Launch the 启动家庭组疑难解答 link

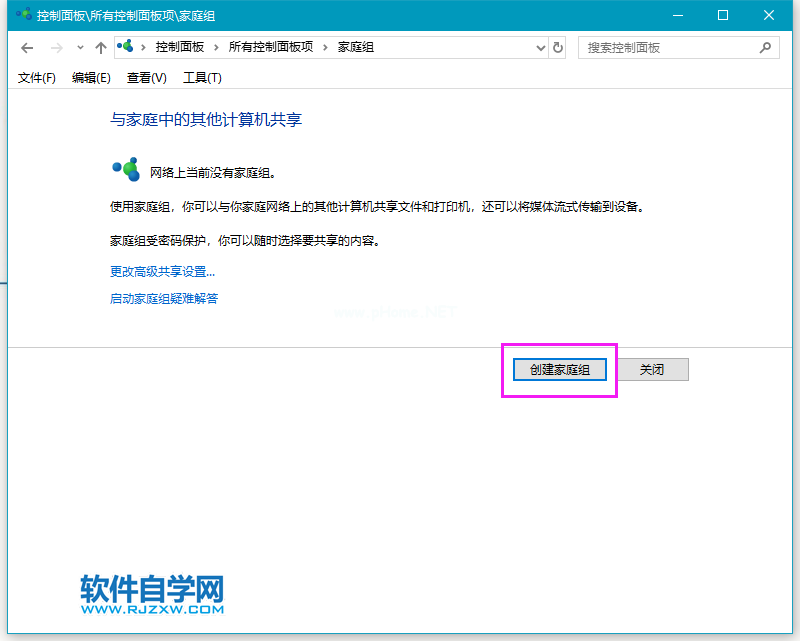click(x=164, y=298)
